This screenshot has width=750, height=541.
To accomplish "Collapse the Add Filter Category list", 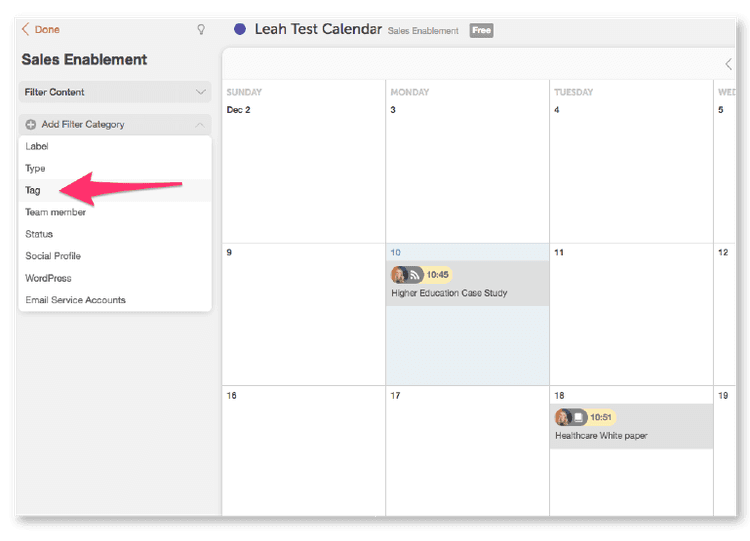I will [200, 125].
